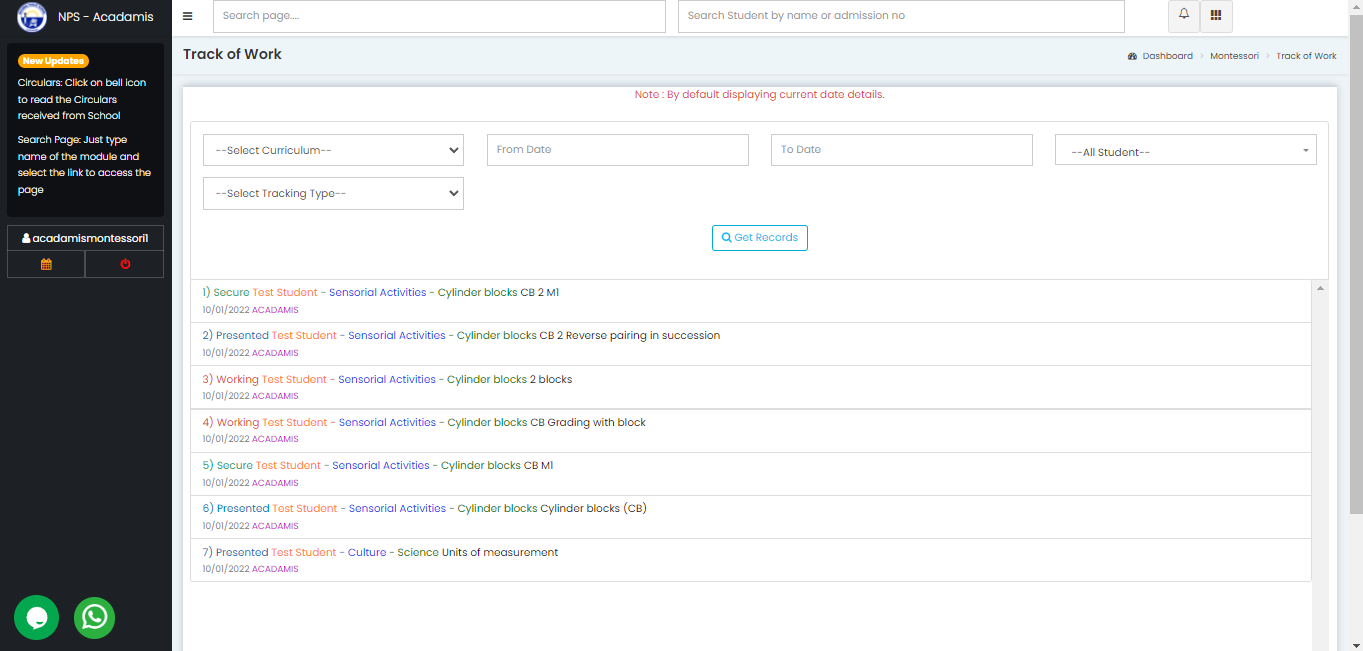Open the calendar icon under username

(x=46, y=264)
